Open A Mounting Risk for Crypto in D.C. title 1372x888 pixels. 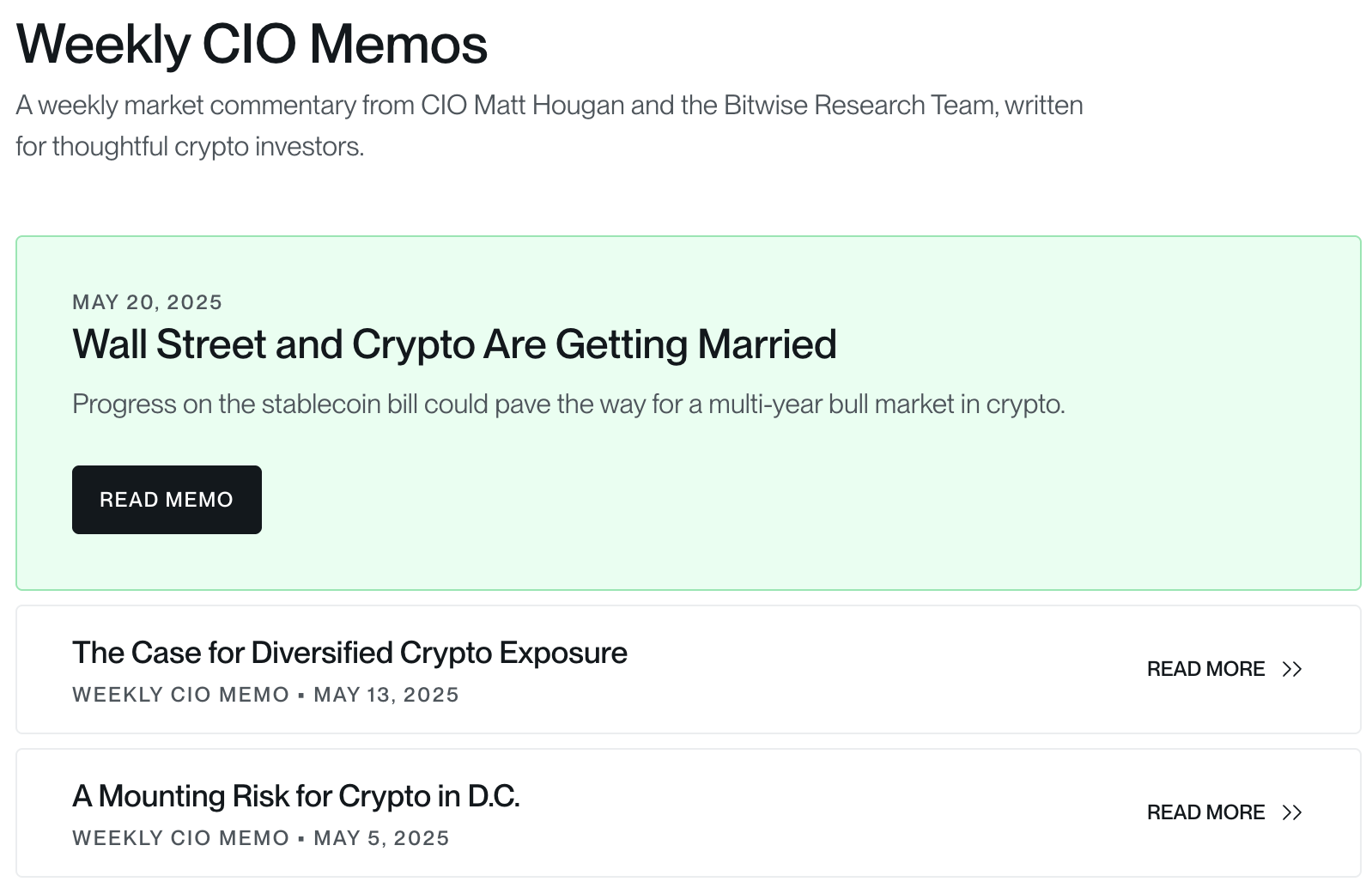pyautogui.click(x=296, y=796)
